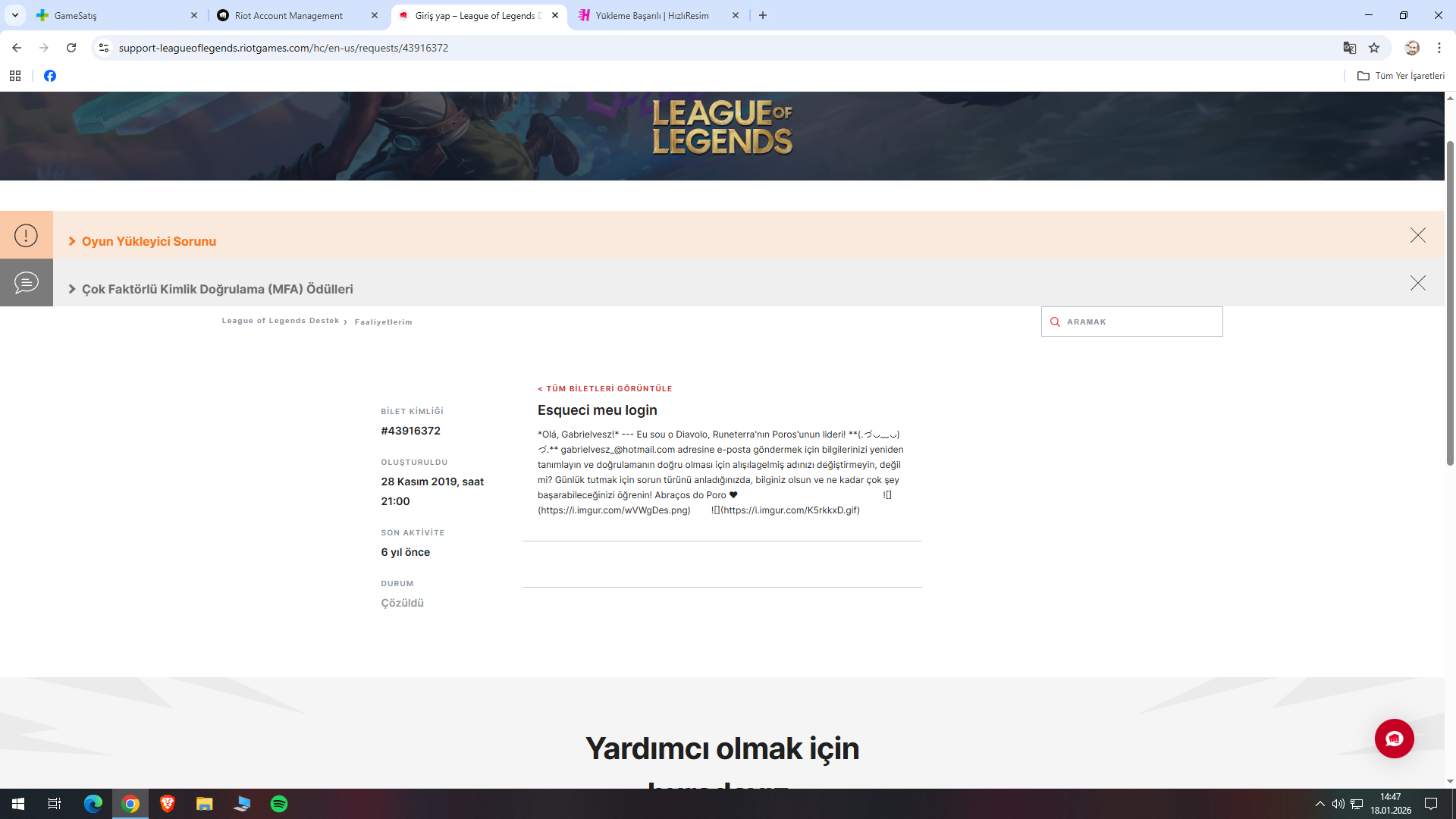The image size is (1456, 819).
Task: Switch to Yükleme Başarılı HızlıResim tab
Action: coord(652,15)
